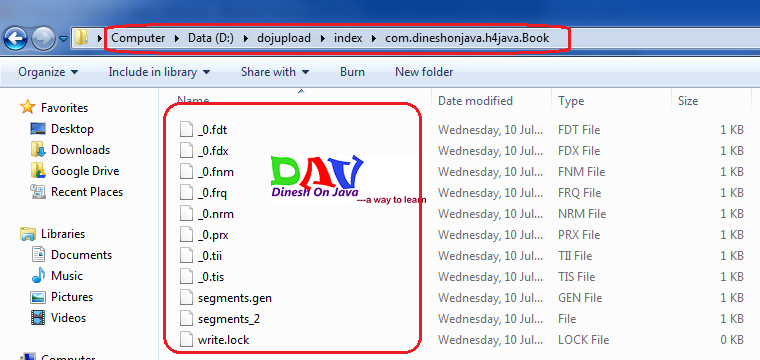This screenshot has height=360, width=760.
Task: Select the _0.fdt file
Action: [x=212, y=130]
